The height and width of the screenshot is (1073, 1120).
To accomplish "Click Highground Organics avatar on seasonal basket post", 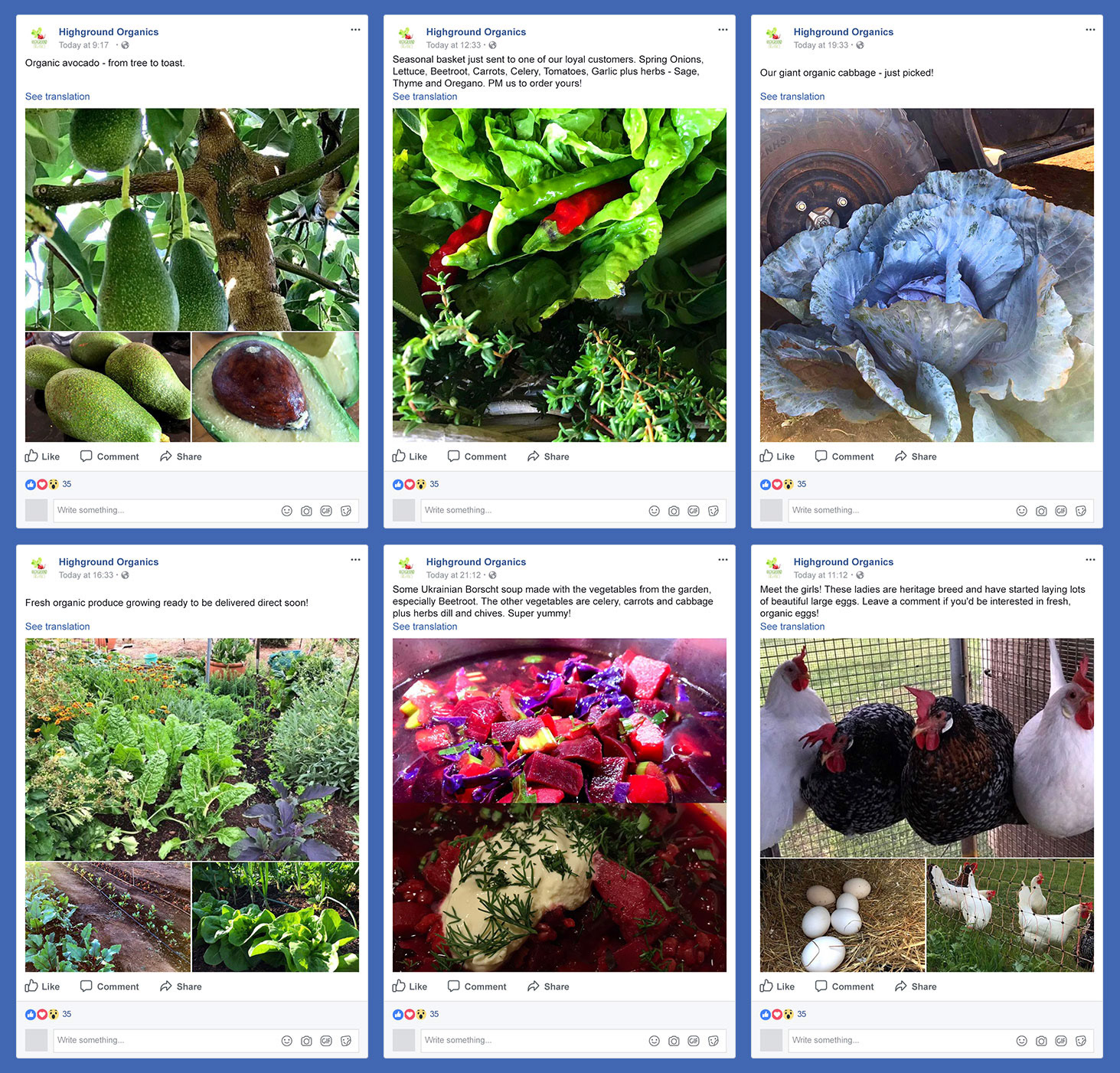I will (407, 38).
